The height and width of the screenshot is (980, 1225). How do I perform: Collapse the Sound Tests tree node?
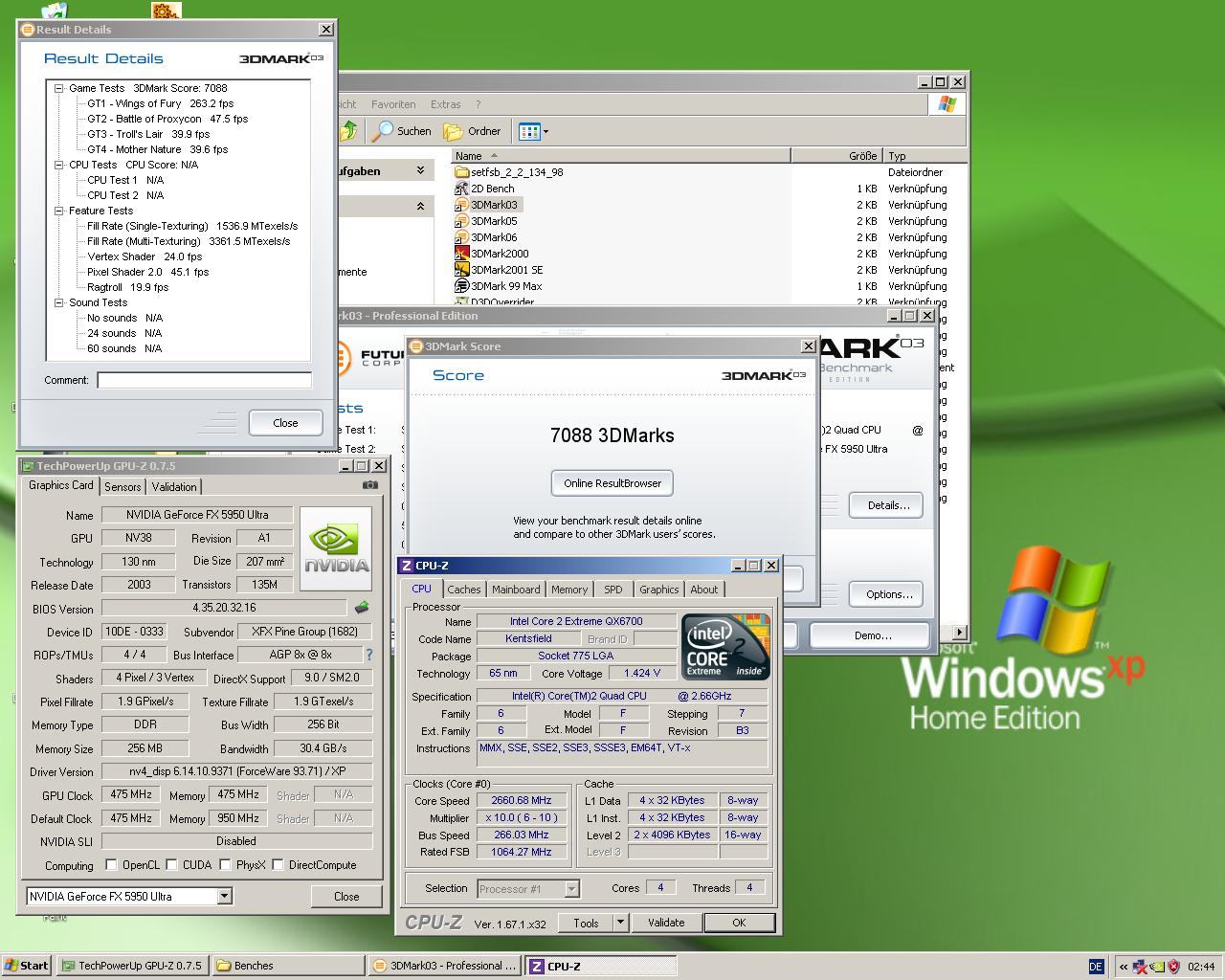58,302
